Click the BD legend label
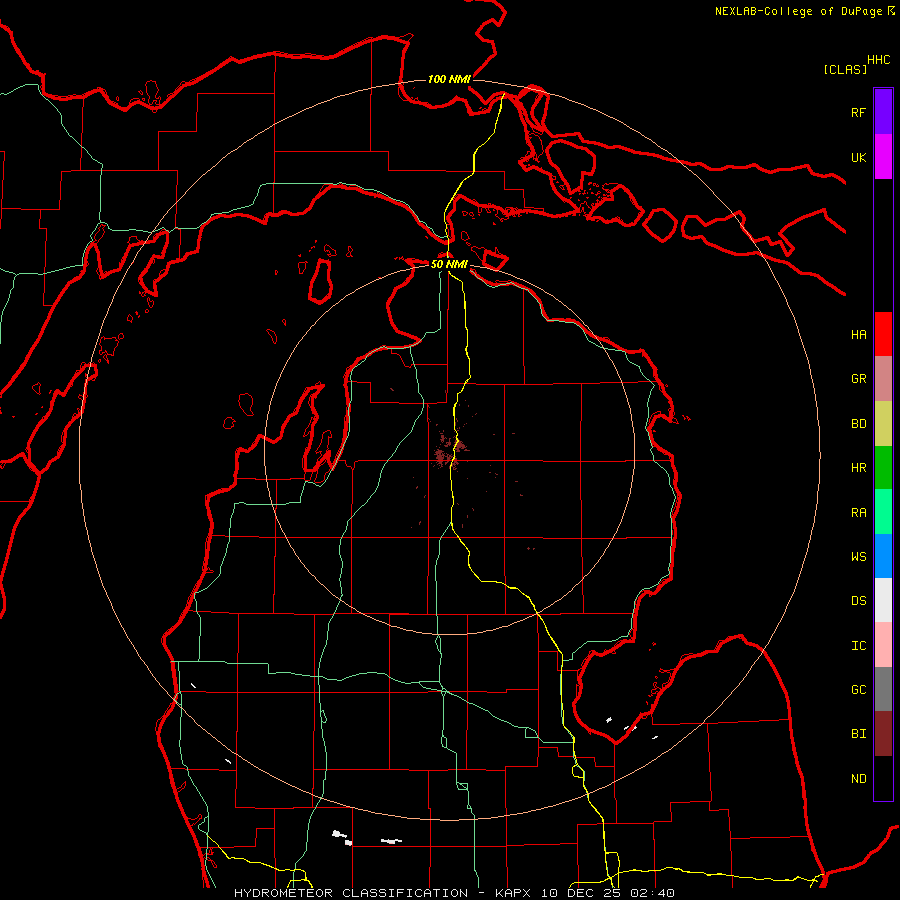Screen dimensions: 900x900 [x=858, y=424]
